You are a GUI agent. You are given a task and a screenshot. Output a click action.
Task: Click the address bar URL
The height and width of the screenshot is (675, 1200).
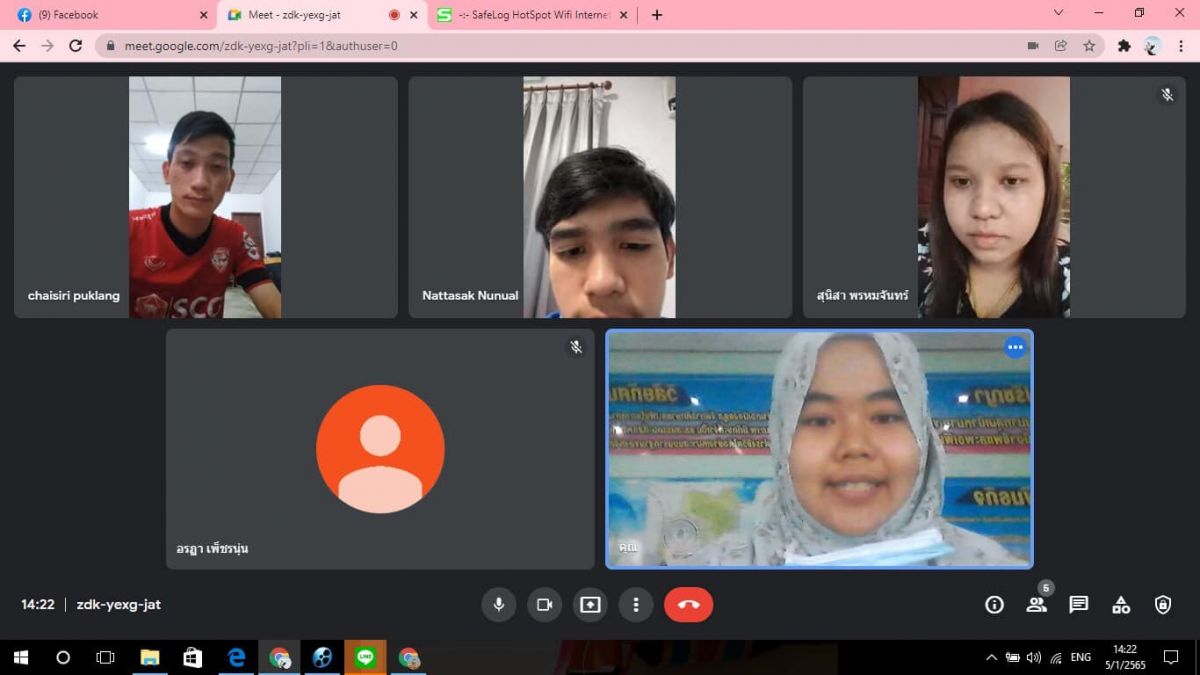pos(400,45)
